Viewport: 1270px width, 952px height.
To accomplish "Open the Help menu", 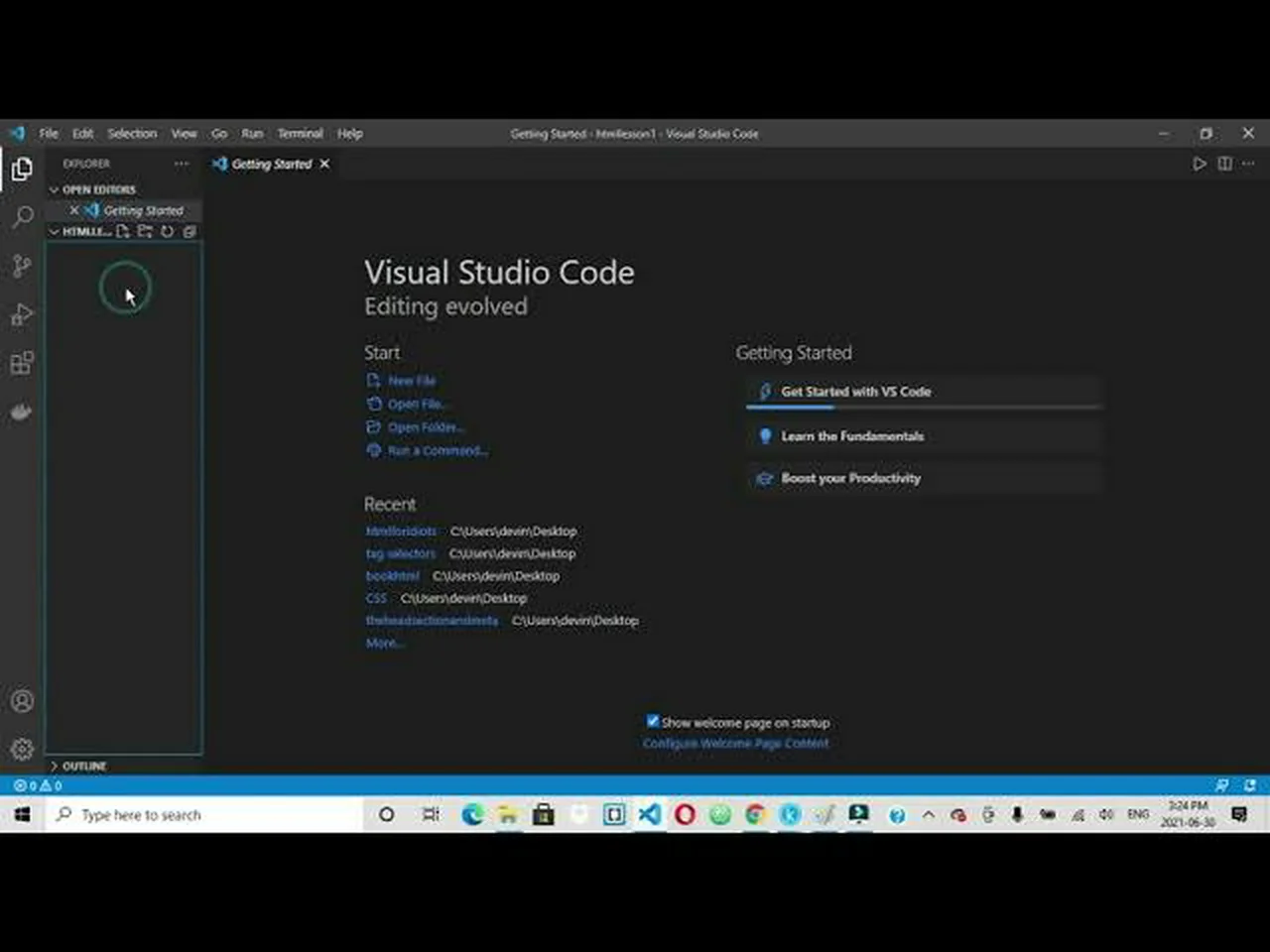I will [350, 133].
